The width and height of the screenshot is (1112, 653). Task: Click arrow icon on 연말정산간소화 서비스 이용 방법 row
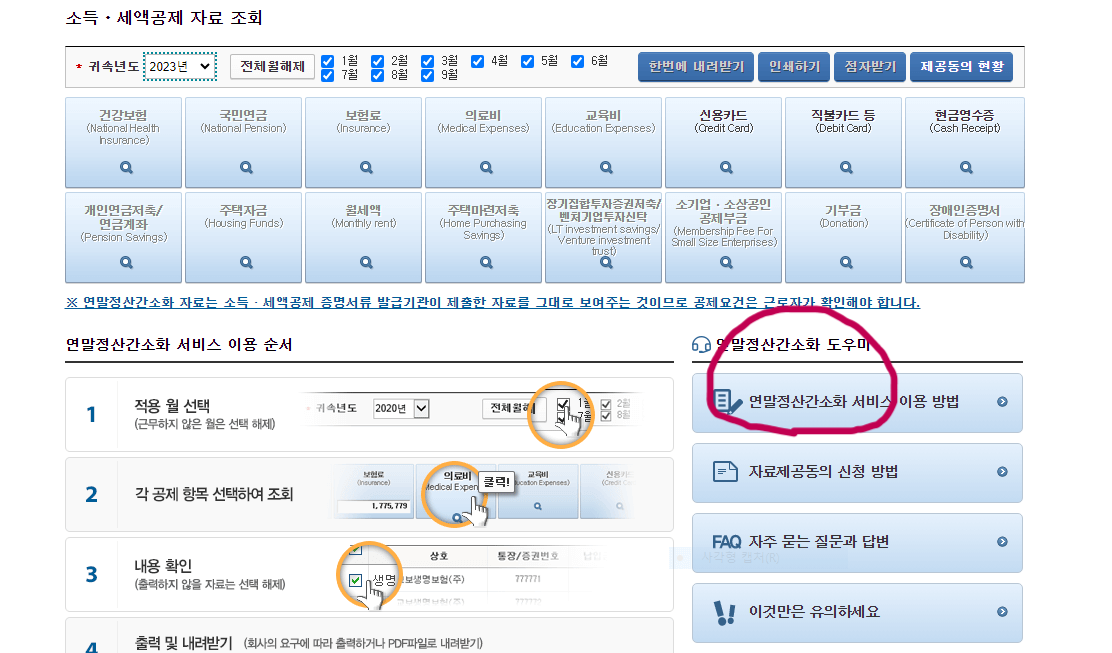pos(1002,402)
